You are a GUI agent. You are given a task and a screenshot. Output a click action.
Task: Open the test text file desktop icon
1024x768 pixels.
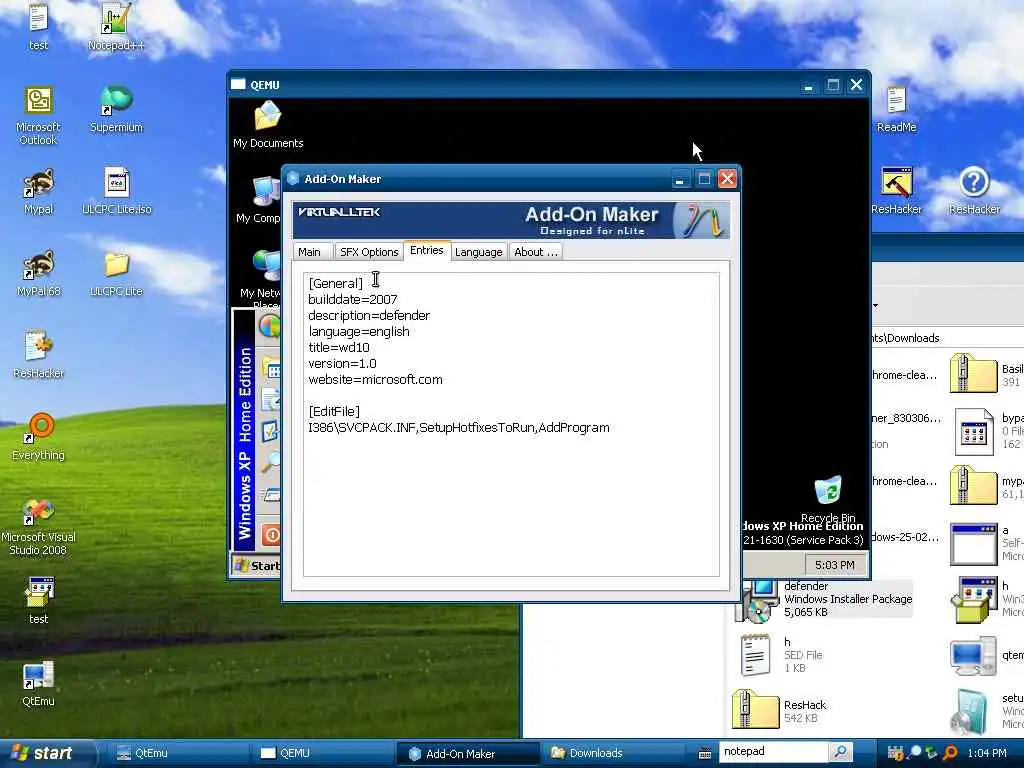(x=38, y=26)
